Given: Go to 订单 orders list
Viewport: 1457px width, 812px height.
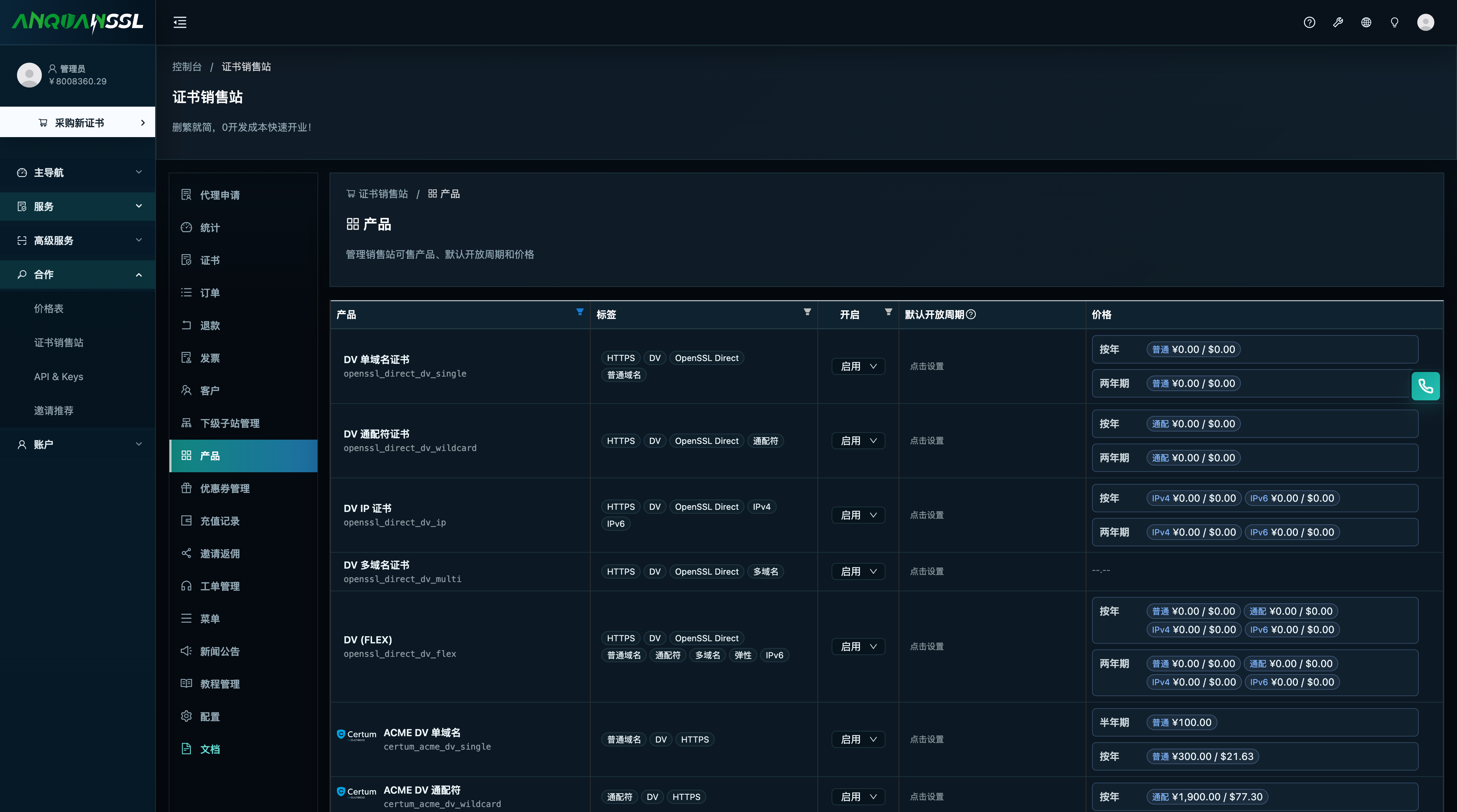Looking at the screenshot, I should [243, 292].
